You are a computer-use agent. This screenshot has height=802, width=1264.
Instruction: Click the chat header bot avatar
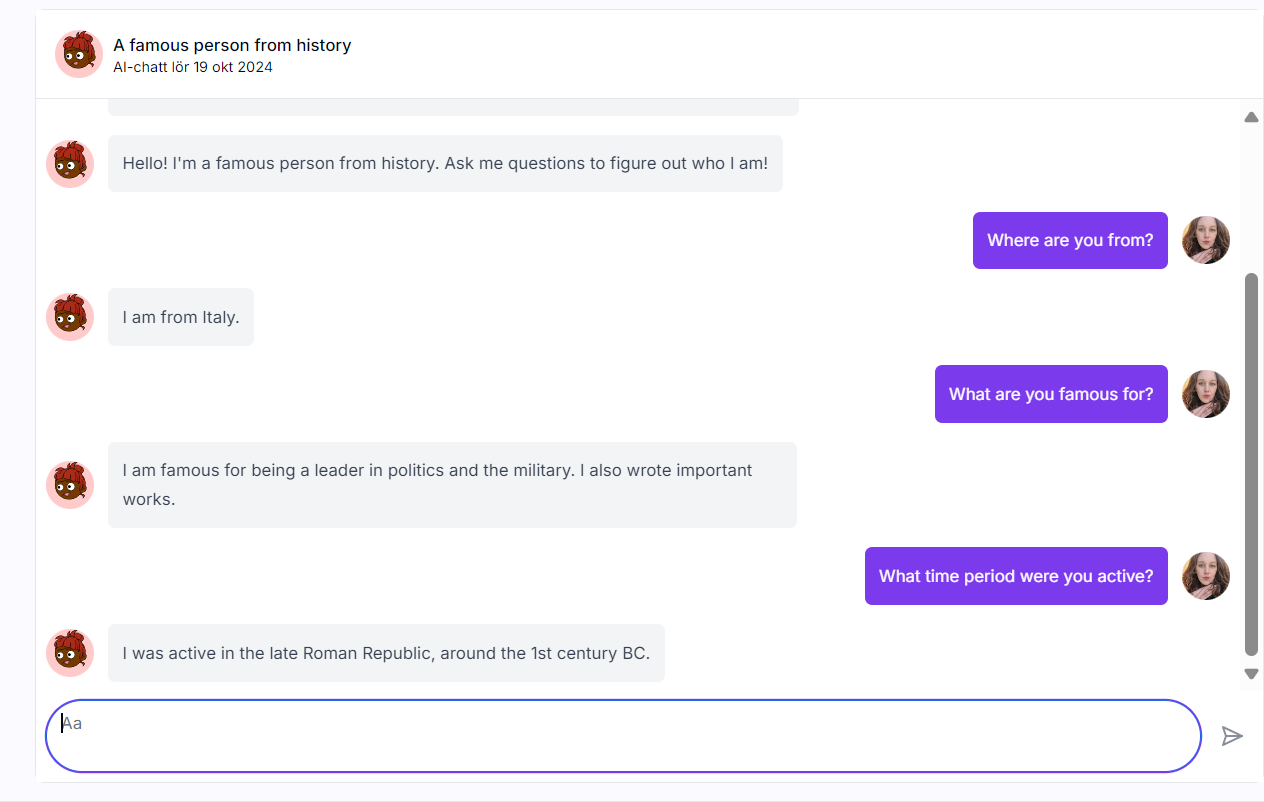click(79, 54)
